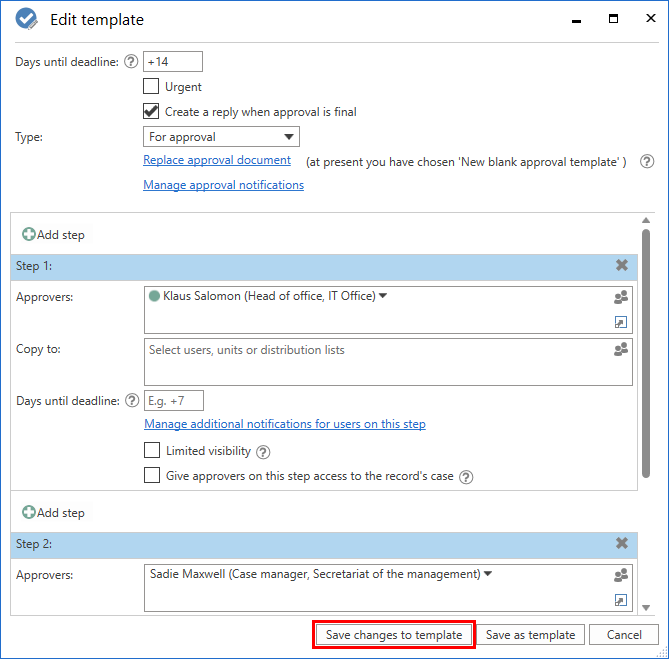Click the help icon beside top Days until deadline
Viewport: 669px width, 659px height.
[130, 62]
